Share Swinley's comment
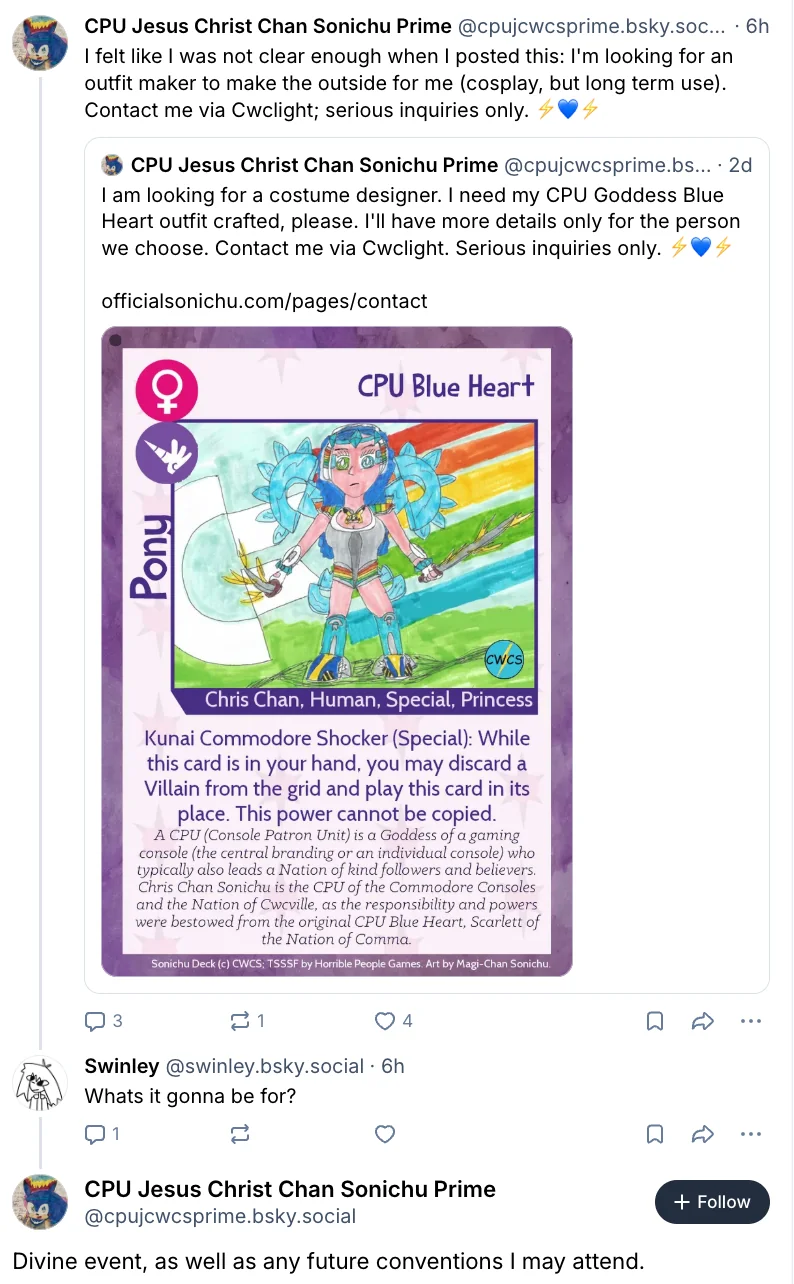 point(703,1134)
